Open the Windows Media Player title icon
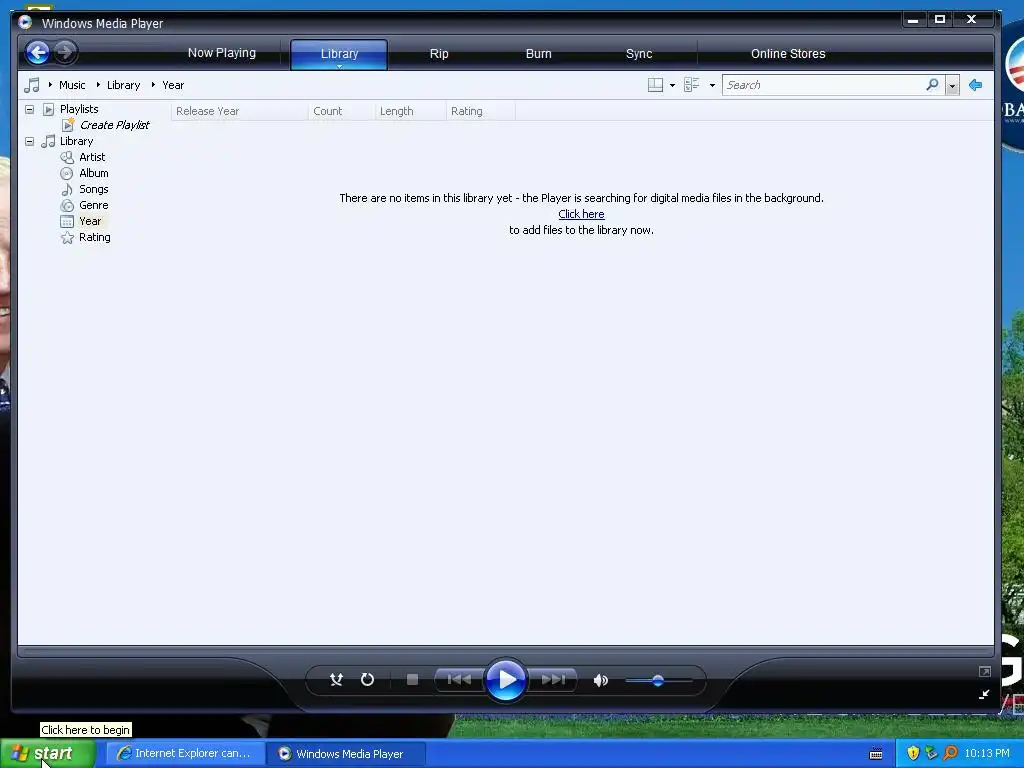 pyautogui.click(x=25, y=23)
